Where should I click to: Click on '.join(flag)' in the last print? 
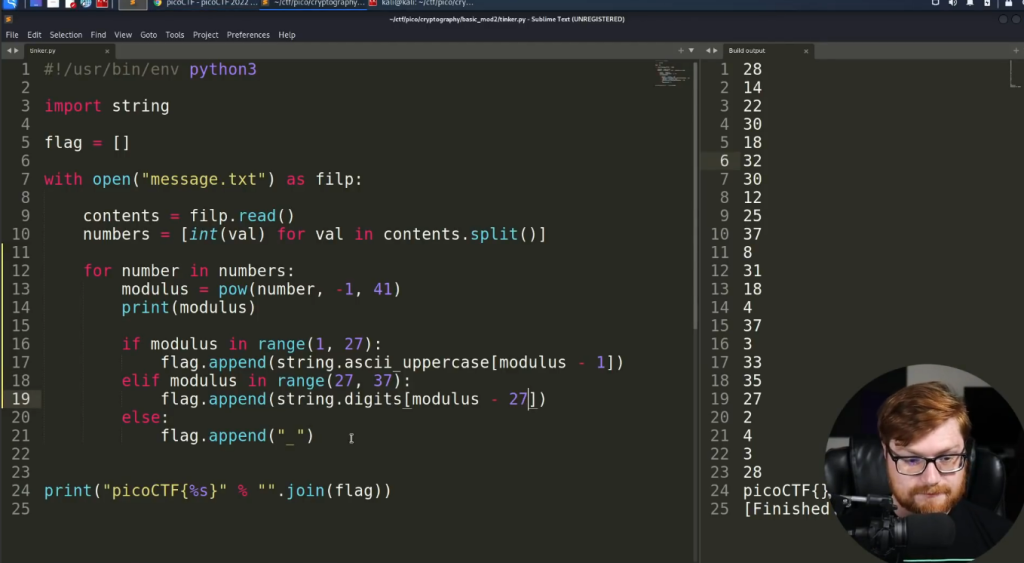(x=334, y=491)
